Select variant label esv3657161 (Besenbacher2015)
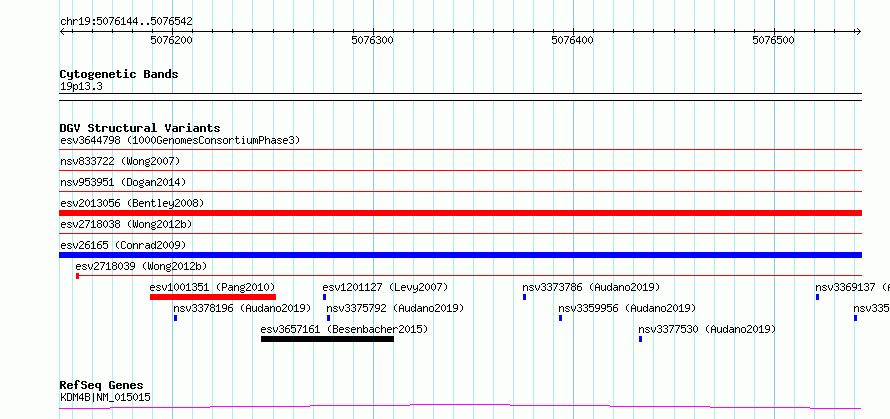890x419 pixels. 344,329
